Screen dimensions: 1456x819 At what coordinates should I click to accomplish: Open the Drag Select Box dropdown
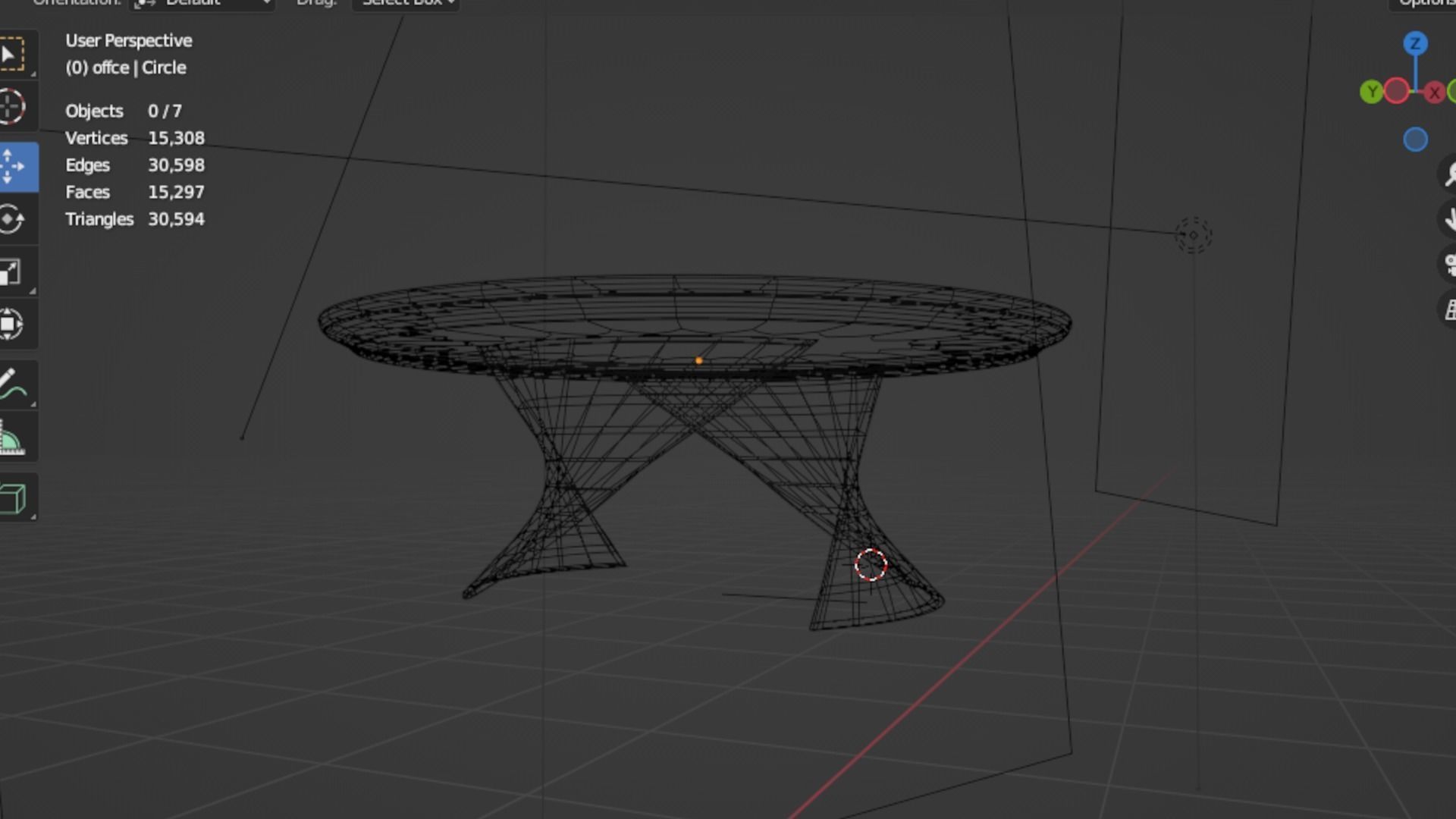pos(406,4)
